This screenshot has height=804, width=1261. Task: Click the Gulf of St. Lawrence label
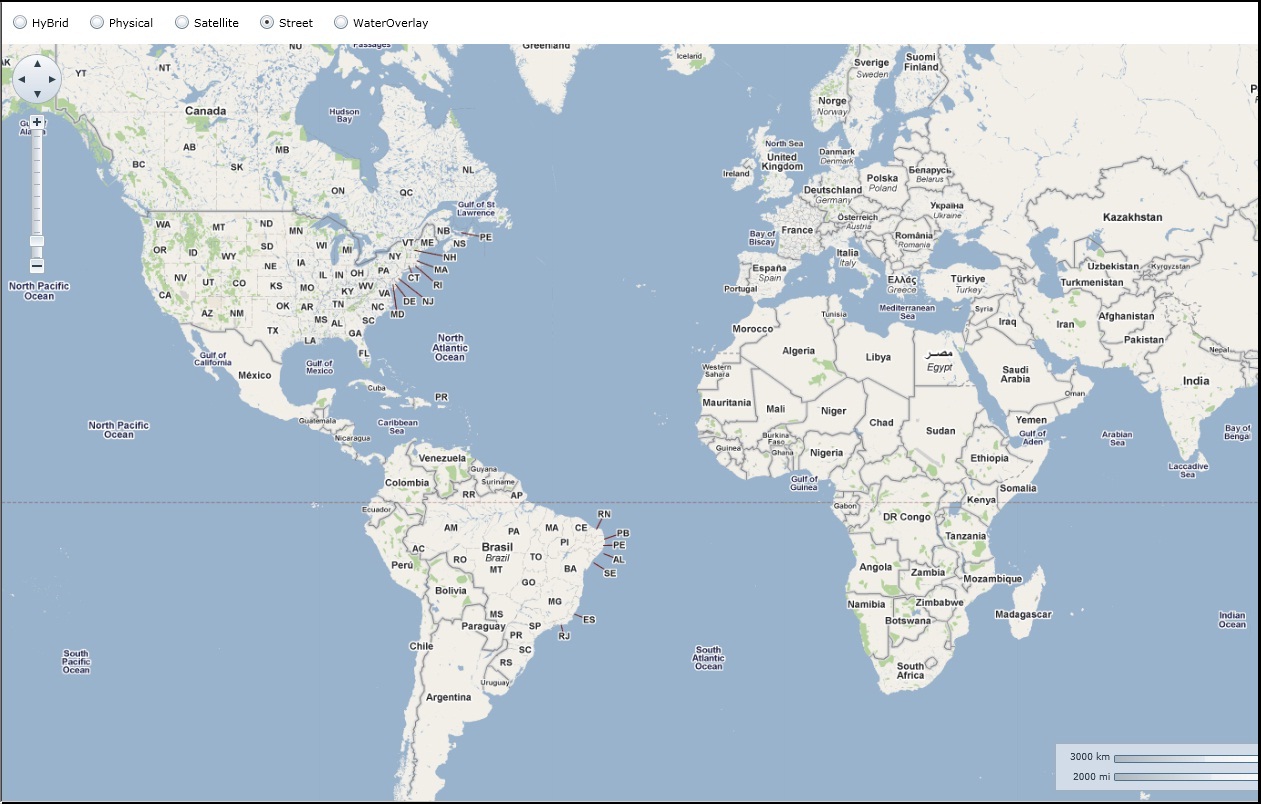tap(476, 208)
